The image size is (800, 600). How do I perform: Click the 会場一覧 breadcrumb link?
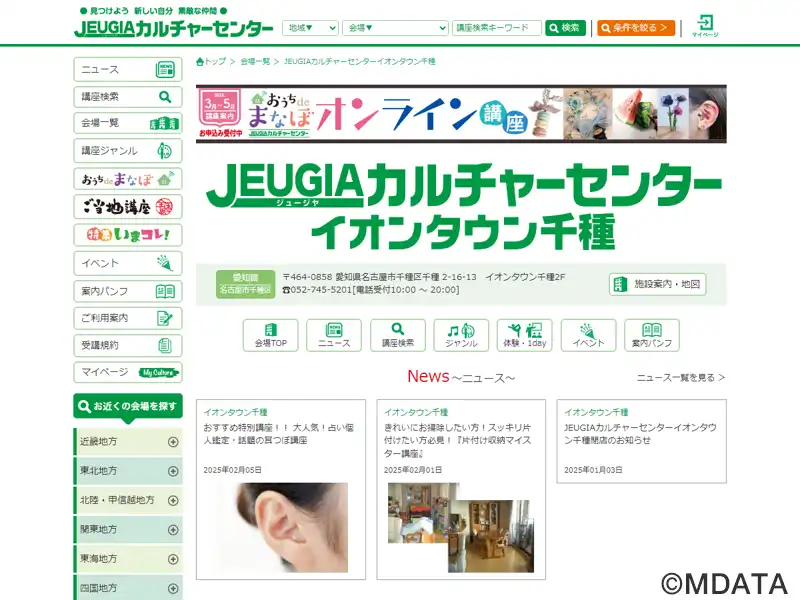click(255, 62)
